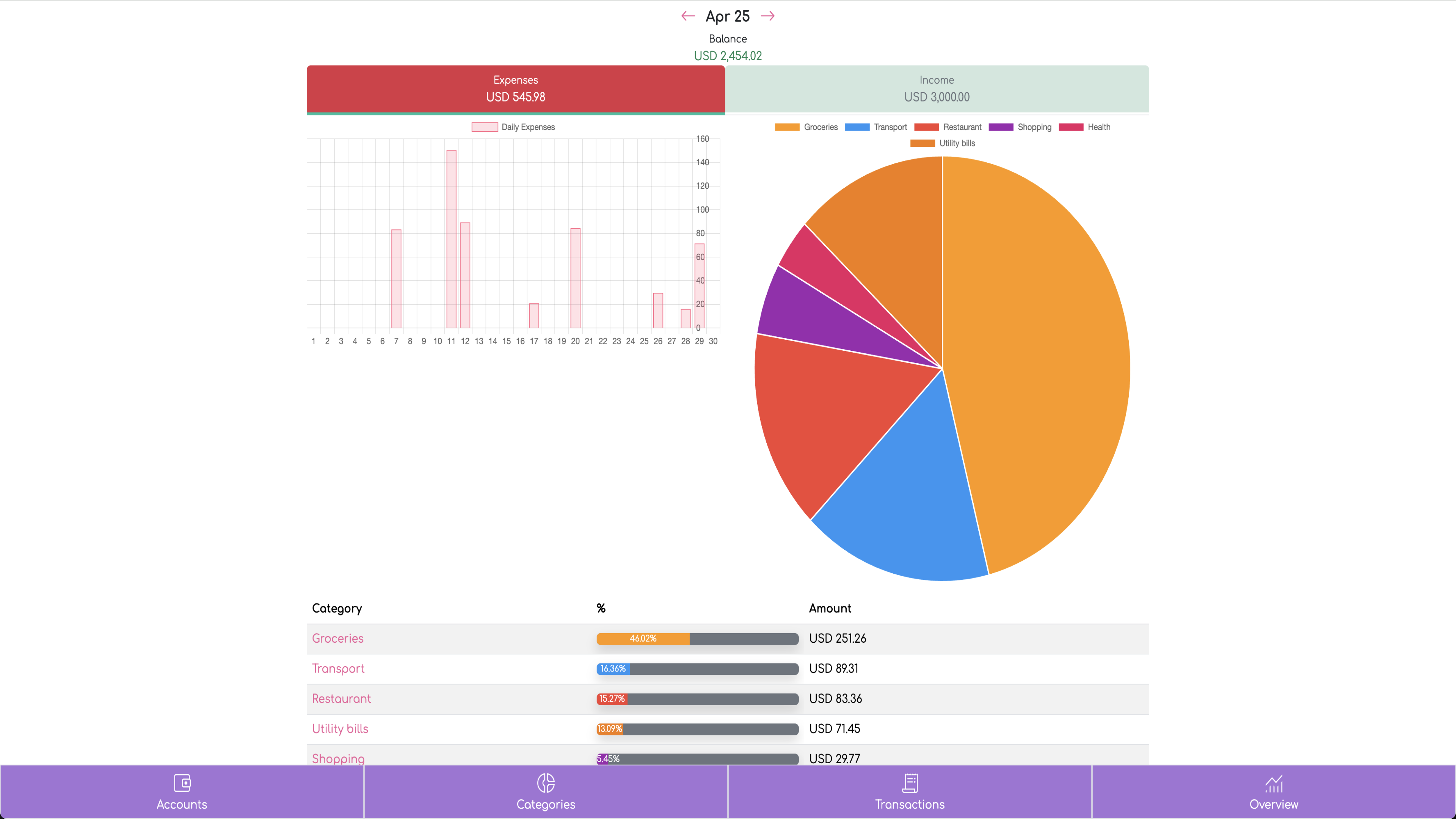Open the Categories pie icon
The image size is (1456, 819).
coord(546,783)
